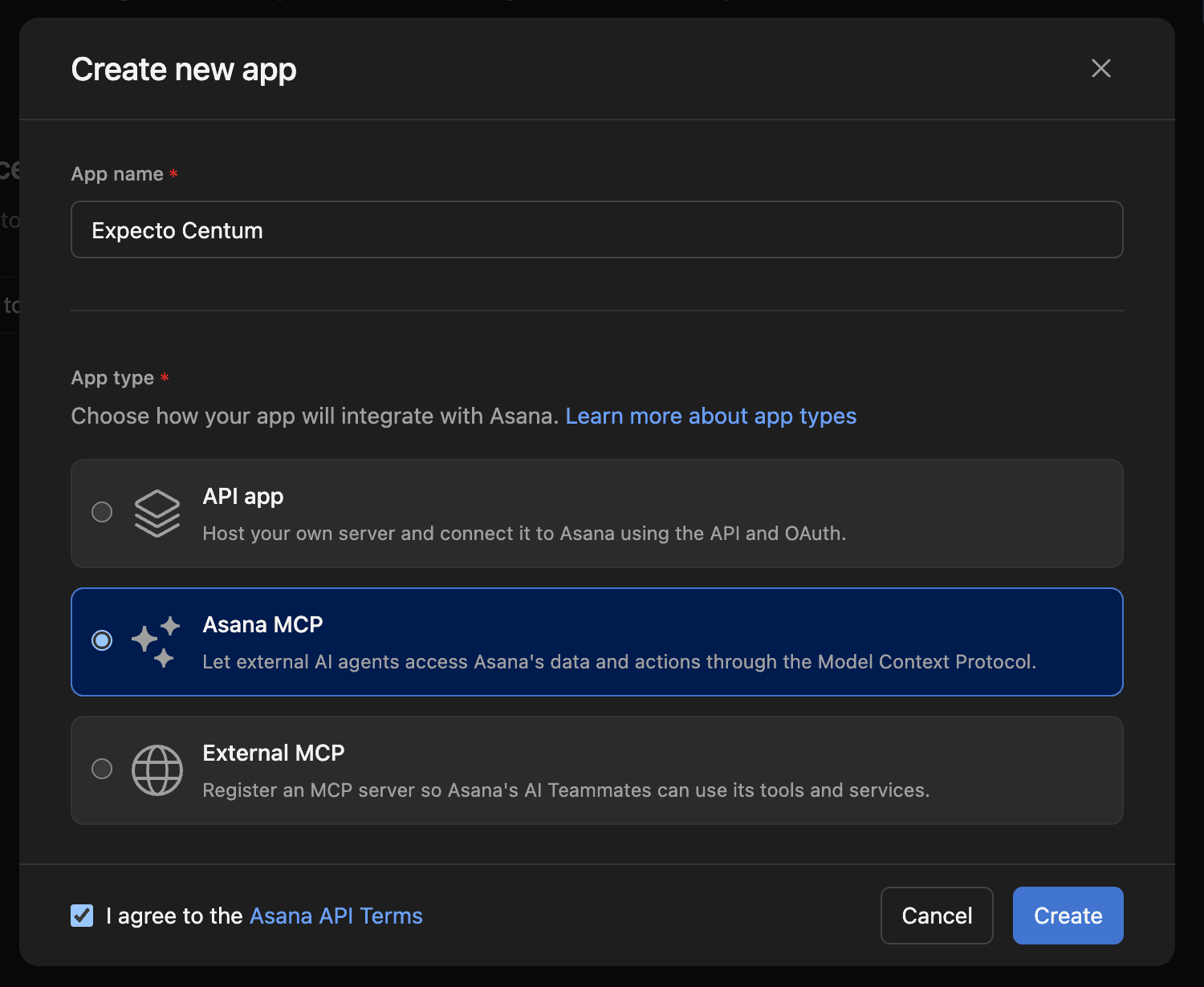The image size is (1204, 987).
Task: Open the Asana API Terms link
Action: [336, 916]
